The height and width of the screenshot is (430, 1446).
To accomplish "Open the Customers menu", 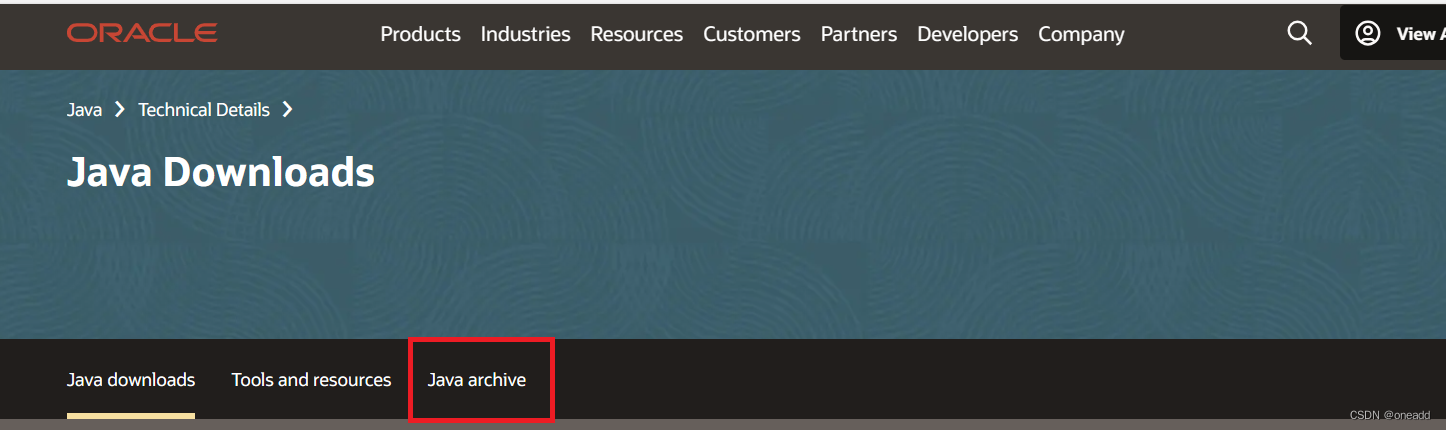I will click(x=751, y=34).
